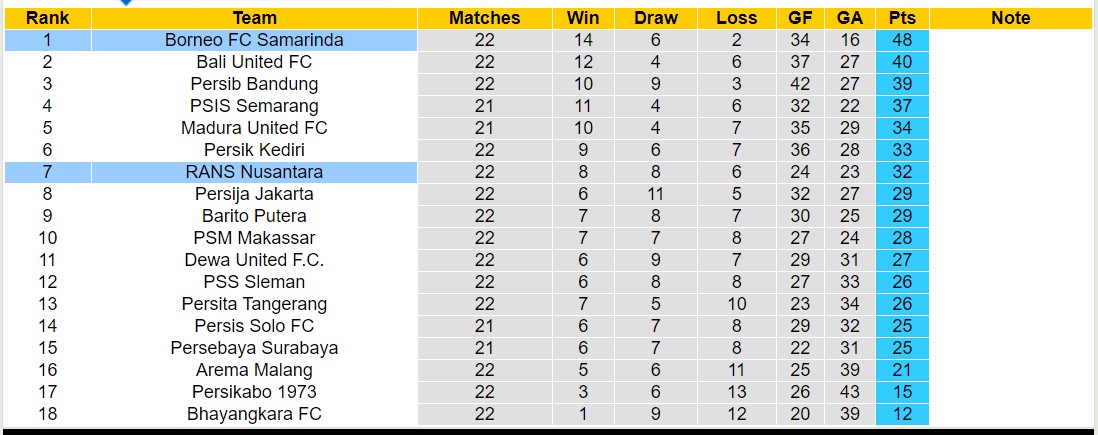Click the GA column header
1098x435 pixels.
coord(850,18)
